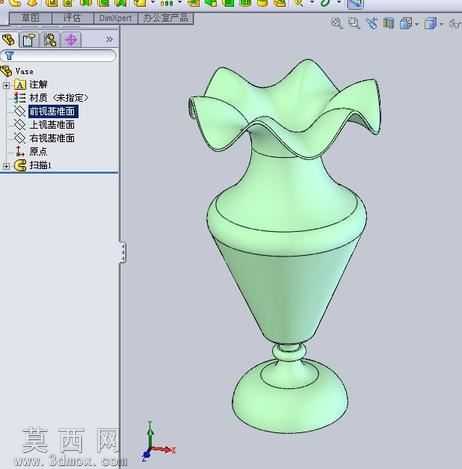
Task: Switch to the DimXpert tab
Action: tap(115, 18)
